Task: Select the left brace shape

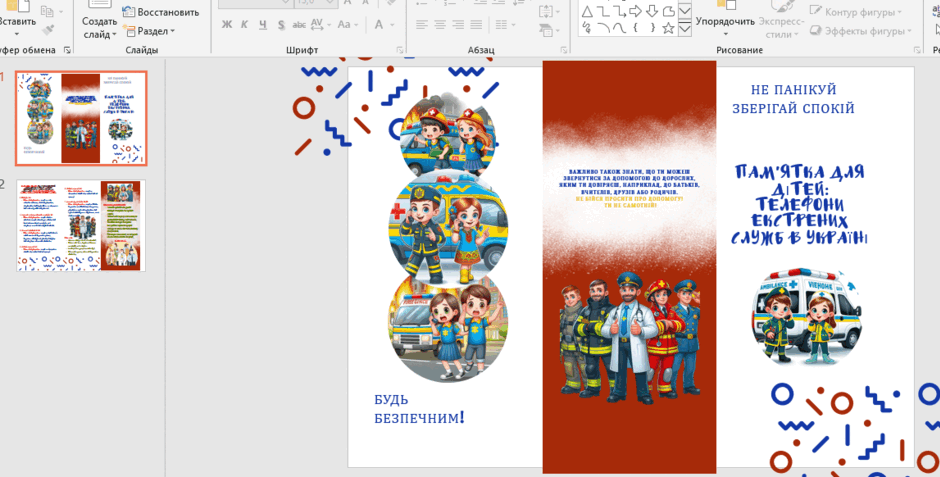Action: pos(635,28)
